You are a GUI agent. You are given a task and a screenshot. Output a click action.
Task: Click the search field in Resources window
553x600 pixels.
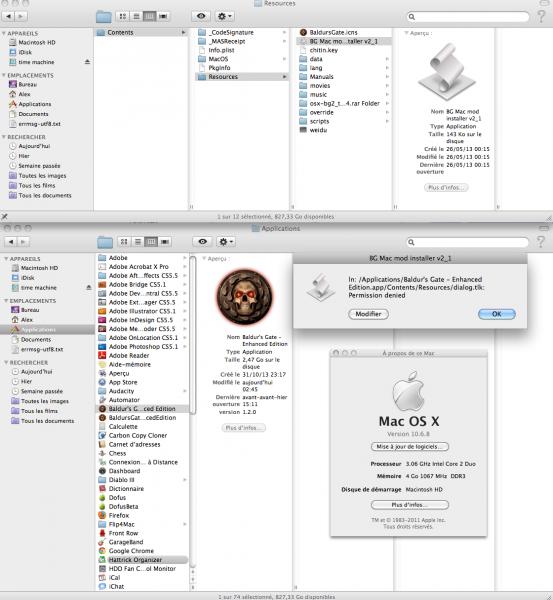click(468, 16)
